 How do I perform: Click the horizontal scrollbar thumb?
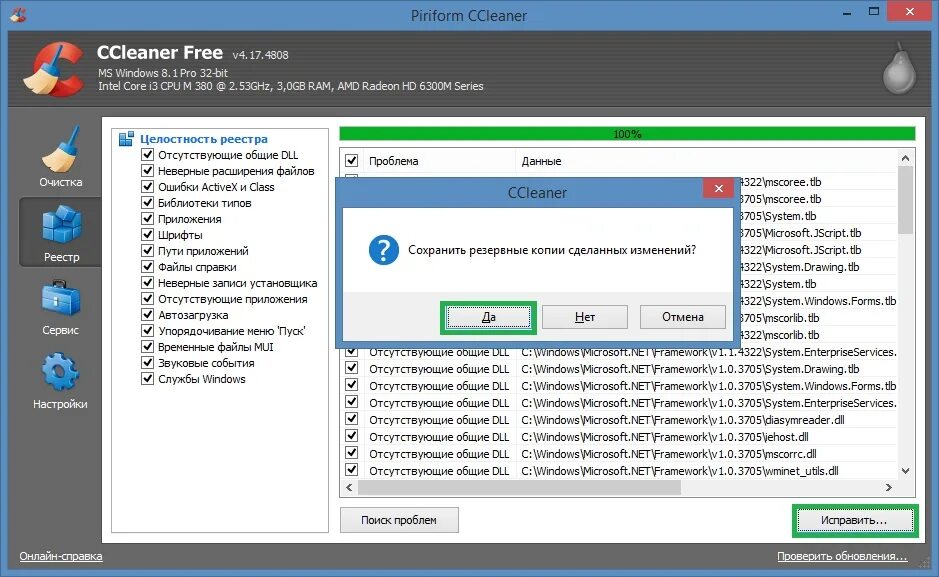click(x=519, y=487)
